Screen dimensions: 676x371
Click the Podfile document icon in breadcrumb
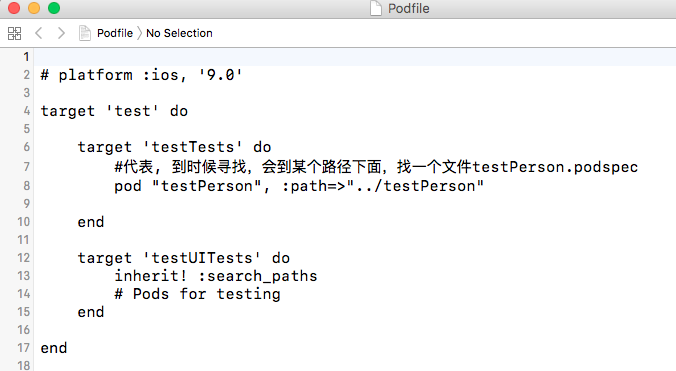84,33
